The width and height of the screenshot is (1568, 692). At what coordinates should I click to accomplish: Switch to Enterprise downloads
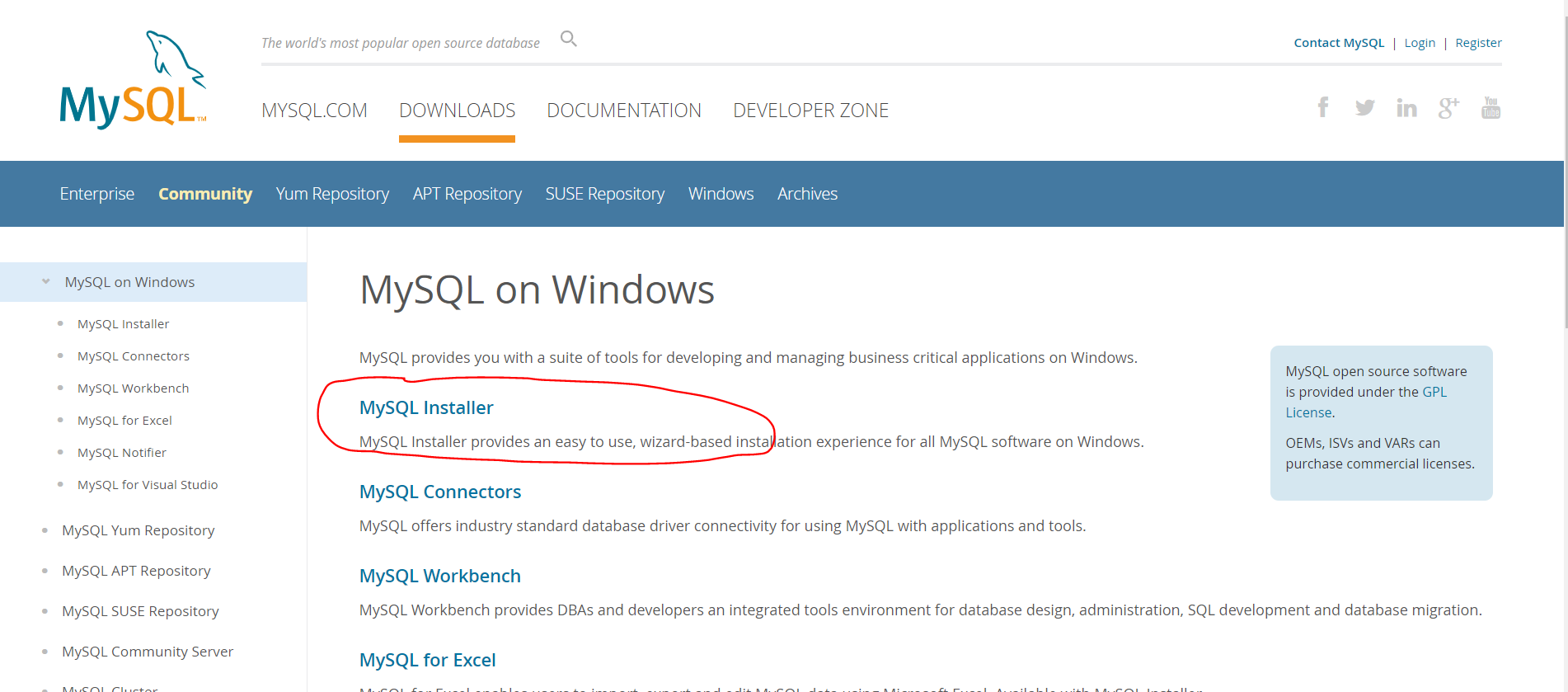(x=97, y=194)
